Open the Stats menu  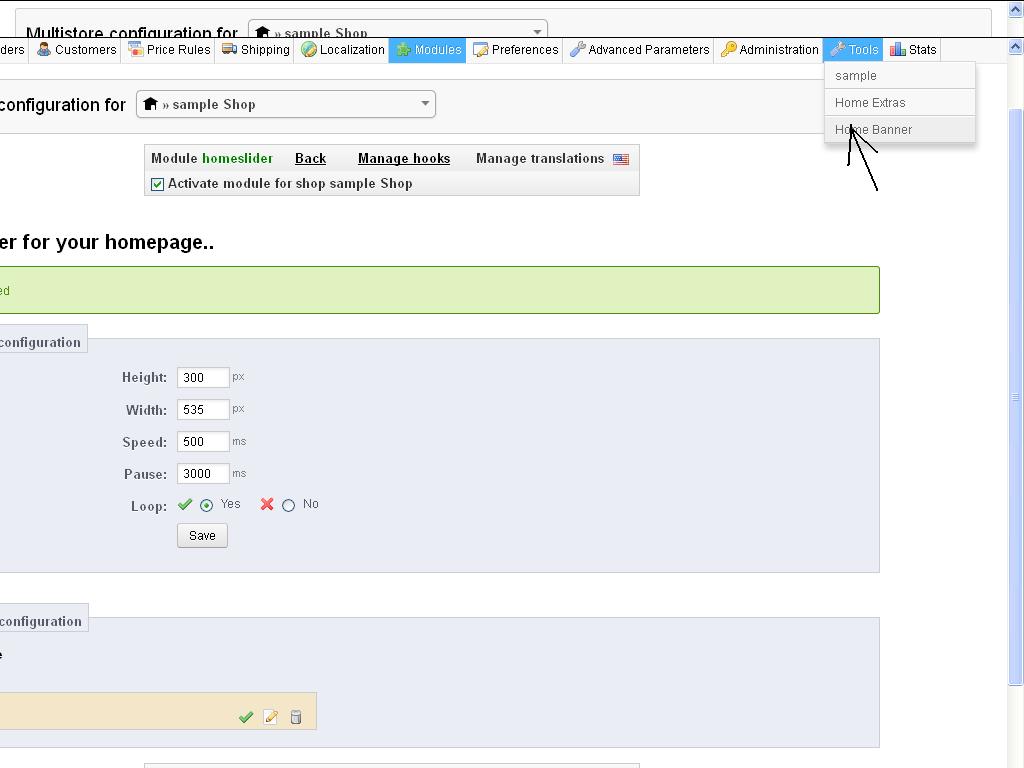coord(912,50)
